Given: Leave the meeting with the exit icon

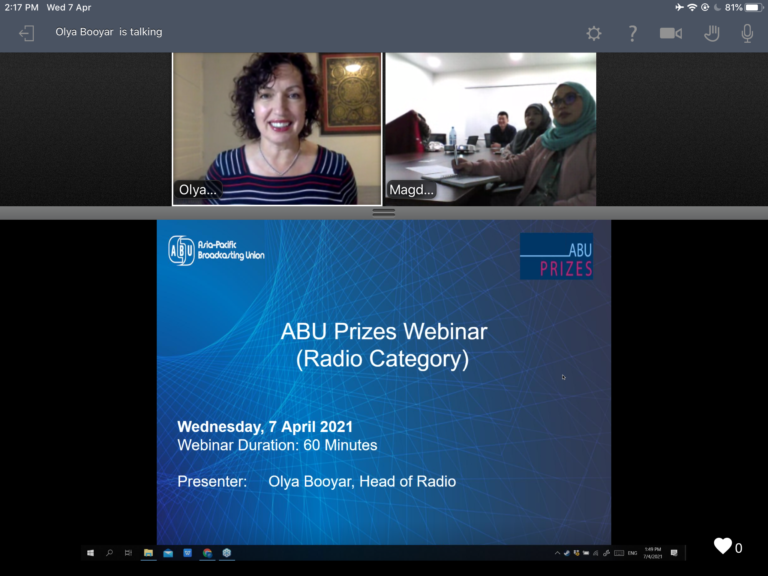Looking at the screenshot, I should pyautogui.click(x=26, y=33).
